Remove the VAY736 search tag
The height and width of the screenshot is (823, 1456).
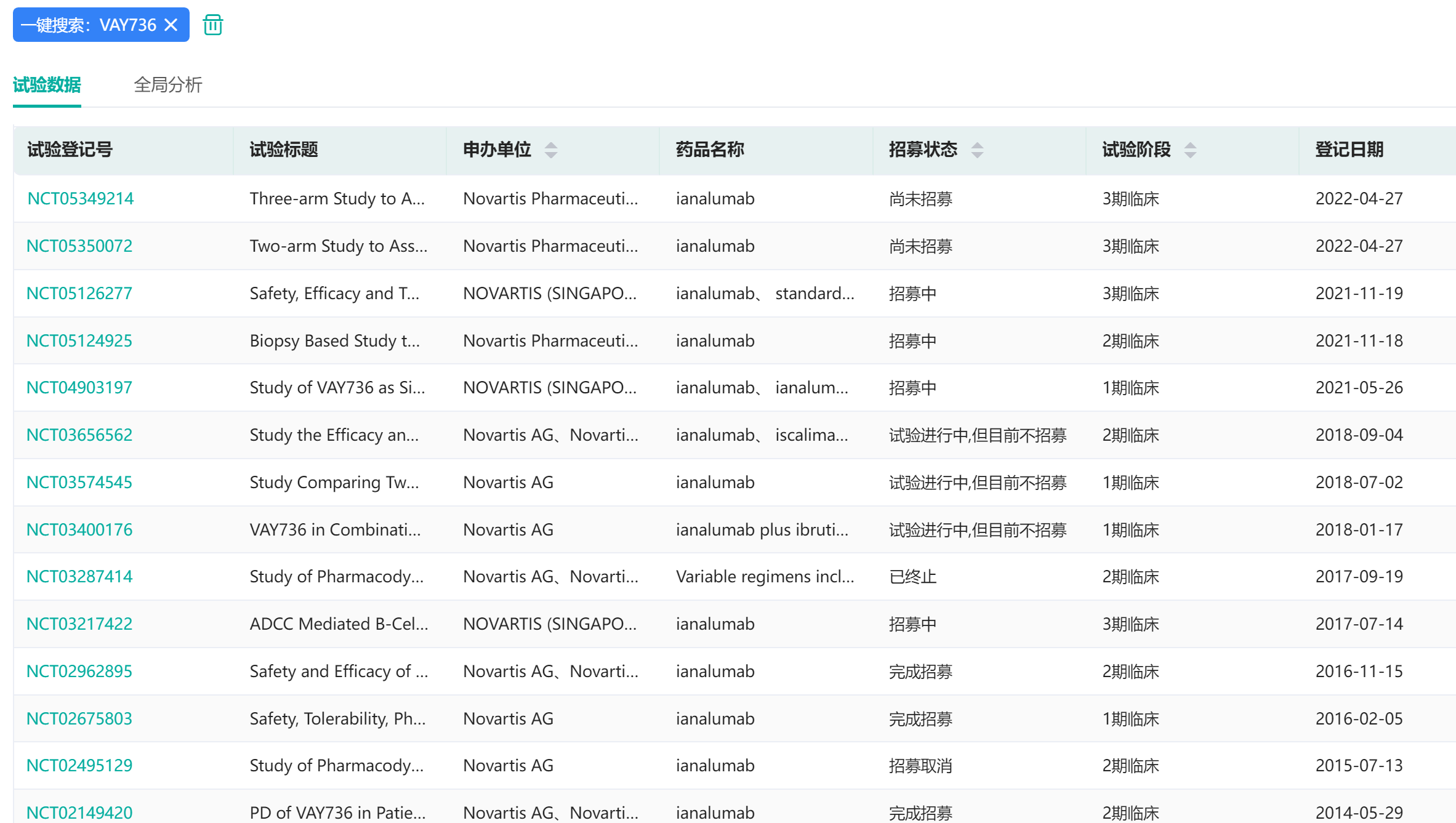171,25
